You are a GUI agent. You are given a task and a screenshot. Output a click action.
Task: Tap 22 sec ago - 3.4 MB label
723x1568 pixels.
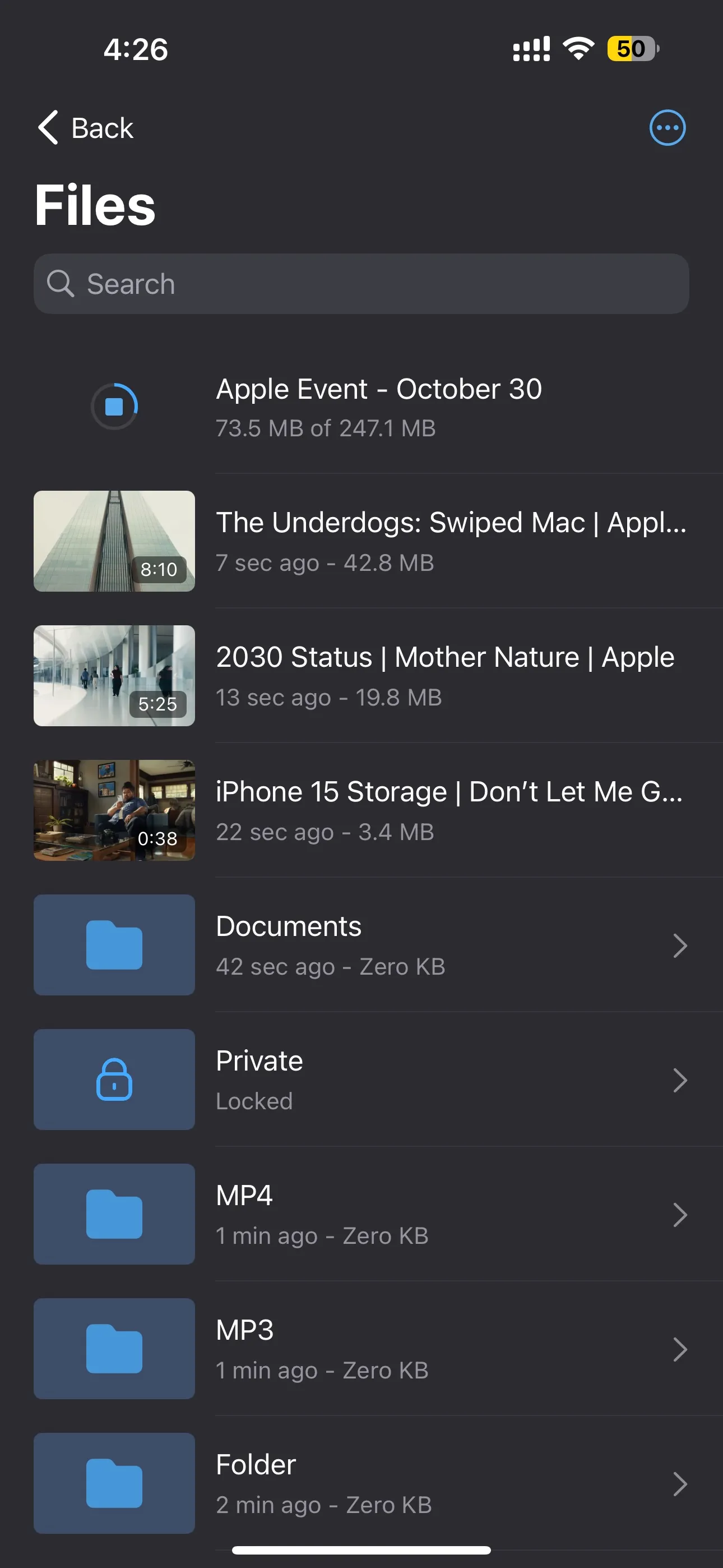pyautogui.click(x=325, y=832)
